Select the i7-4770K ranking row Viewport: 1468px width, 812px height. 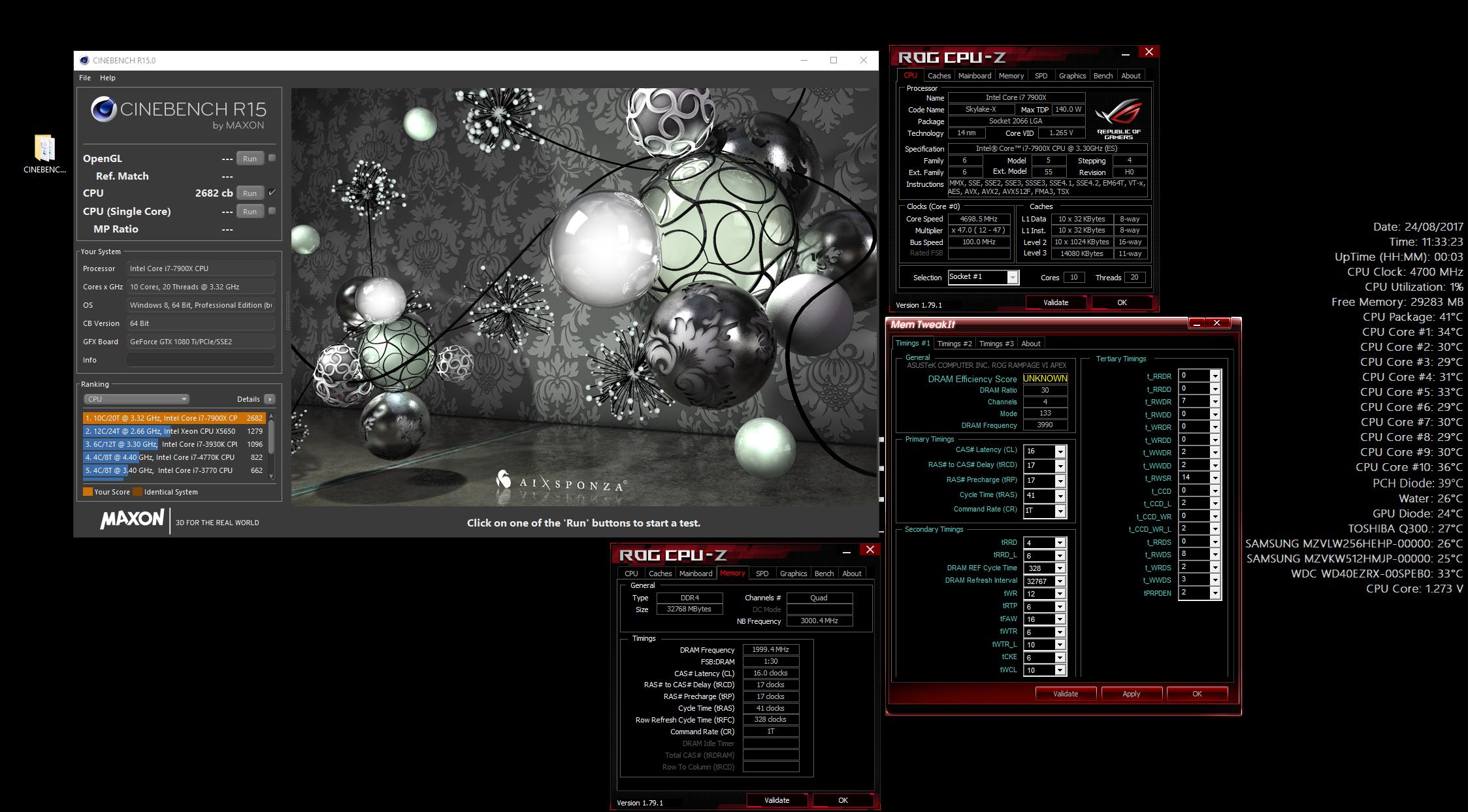pos(174,457)
